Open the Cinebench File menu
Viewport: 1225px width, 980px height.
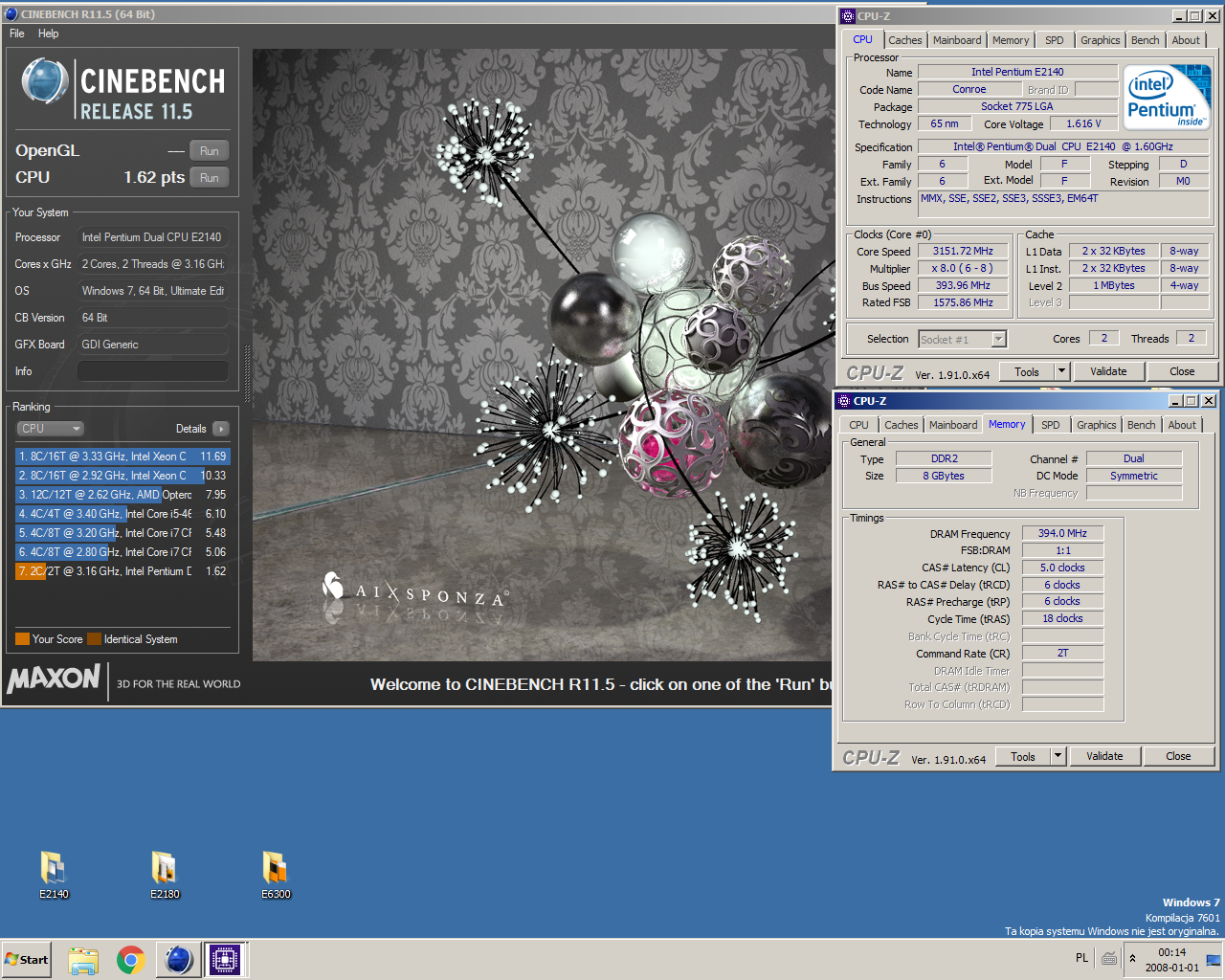point(17,33)
